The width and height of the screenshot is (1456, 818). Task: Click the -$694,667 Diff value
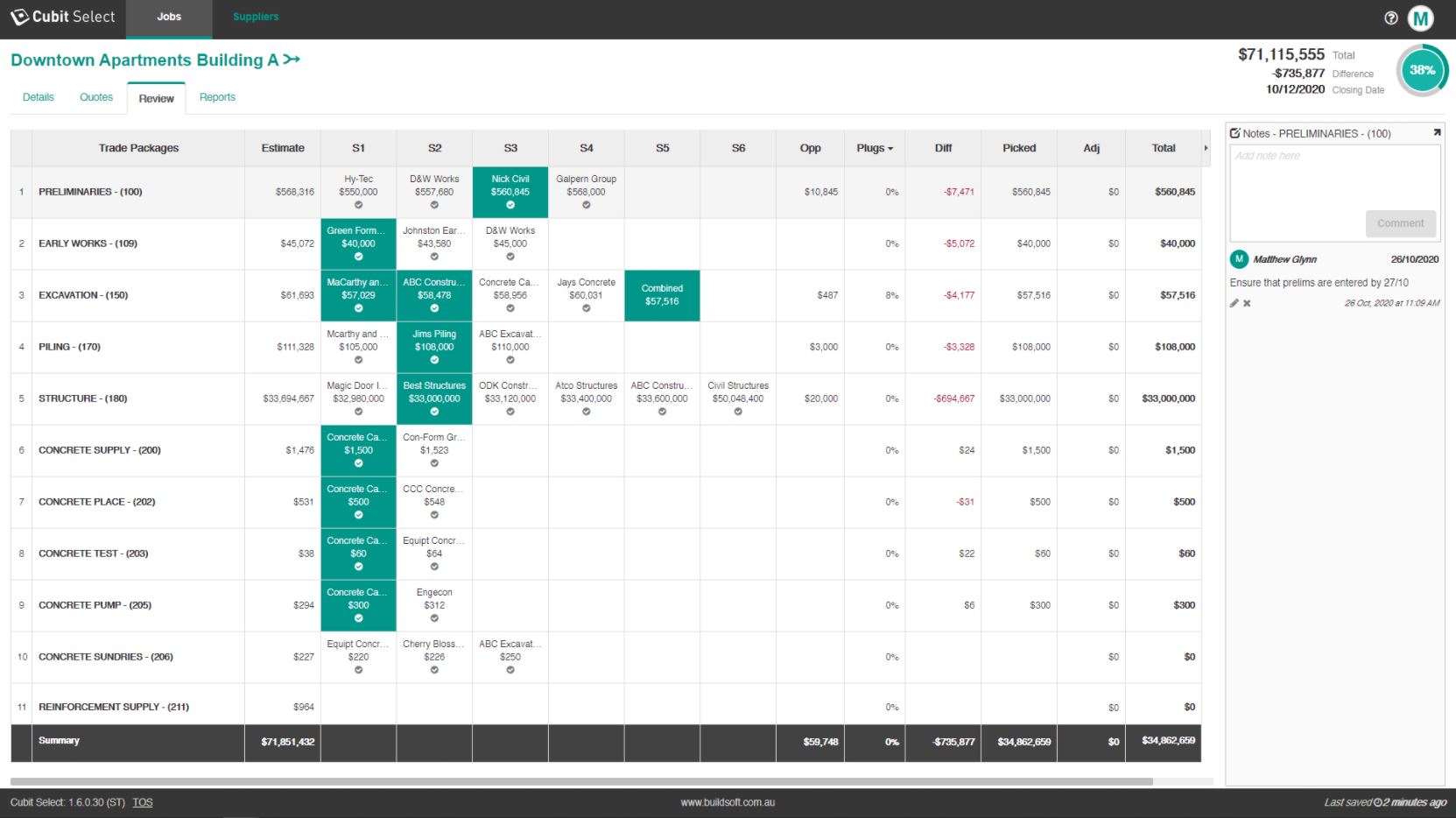(953, 398)
